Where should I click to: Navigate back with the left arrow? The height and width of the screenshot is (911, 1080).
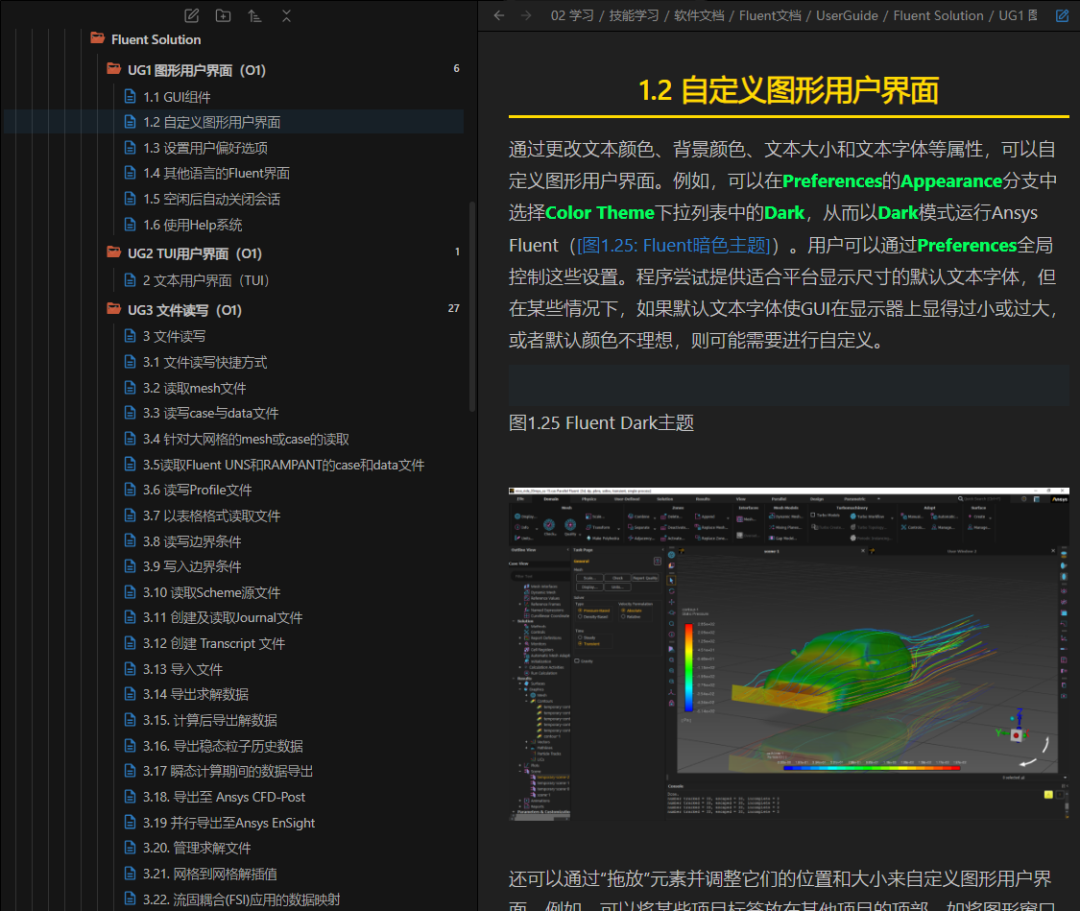point(499,15)
